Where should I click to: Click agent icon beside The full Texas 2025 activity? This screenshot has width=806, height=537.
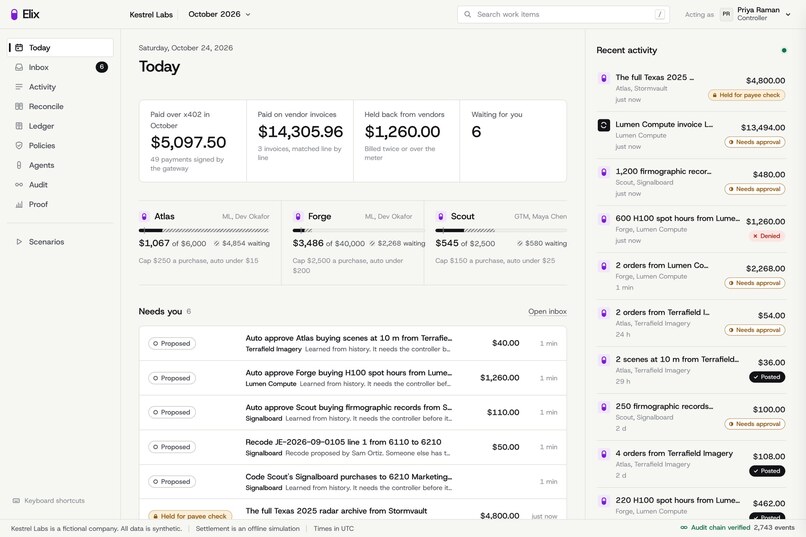[603, 78]
